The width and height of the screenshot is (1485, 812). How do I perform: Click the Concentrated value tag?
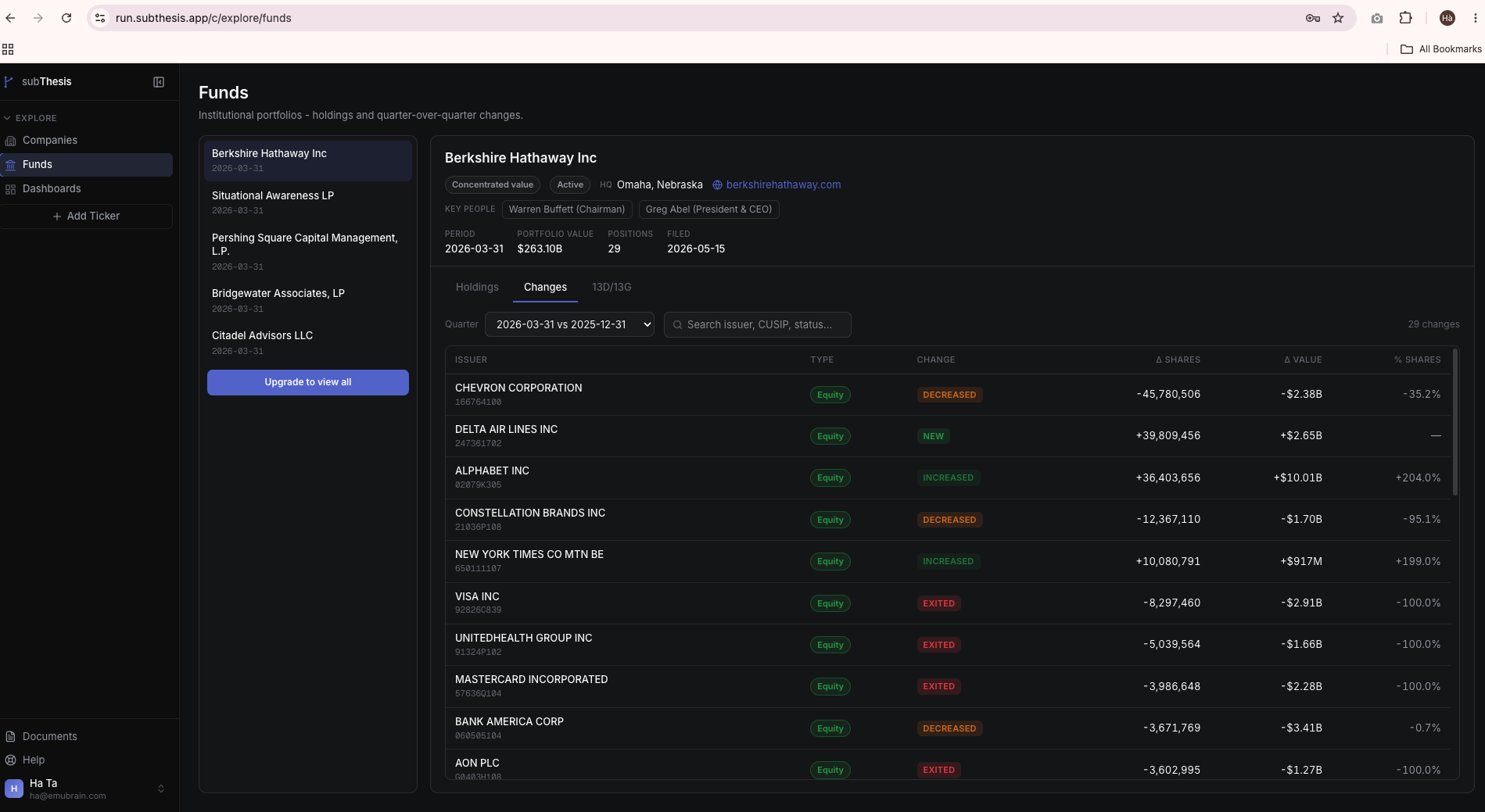click(x=493, y=185)
